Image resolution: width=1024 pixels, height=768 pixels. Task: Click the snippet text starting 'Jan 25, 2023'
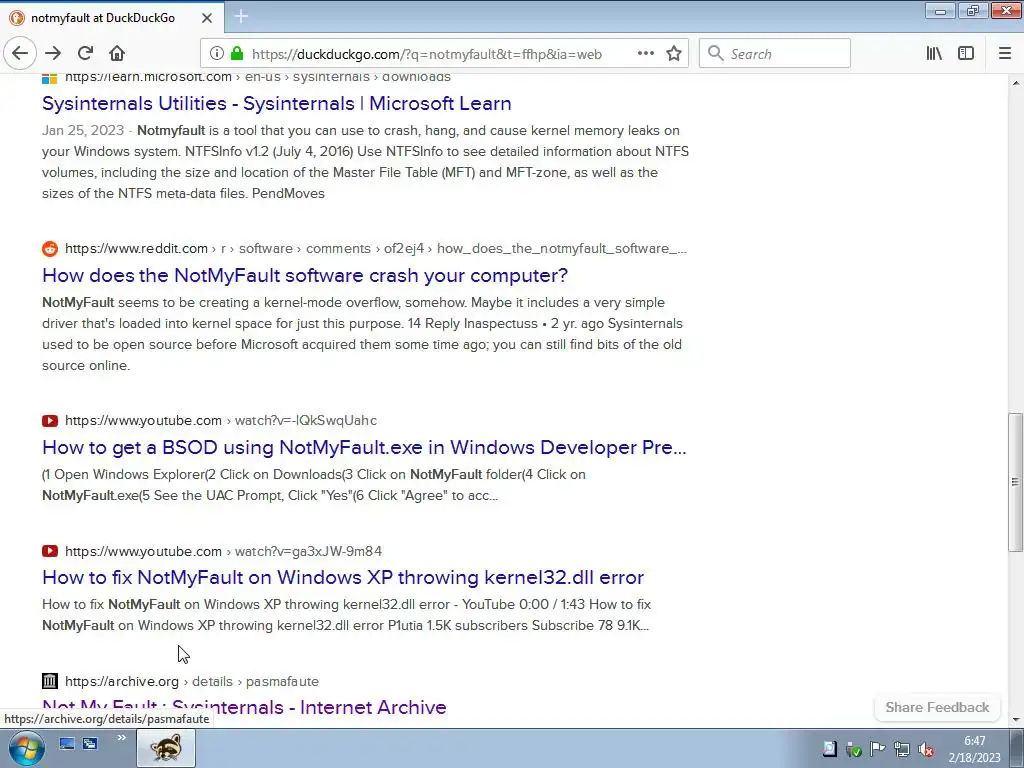pyautogui.click(x=365, y=161)
